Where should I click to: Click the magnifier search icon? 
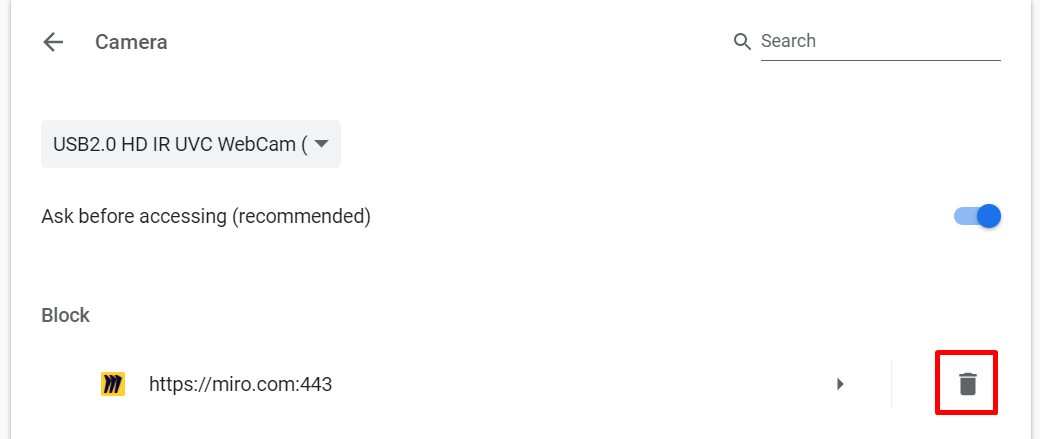[742, 41]
